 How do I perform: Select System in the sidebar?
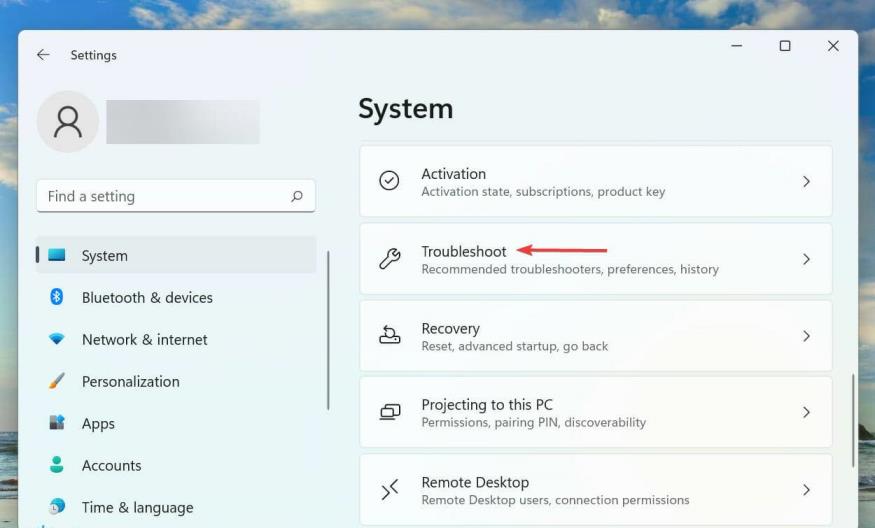pyautogui.click(x=176, y=255)
